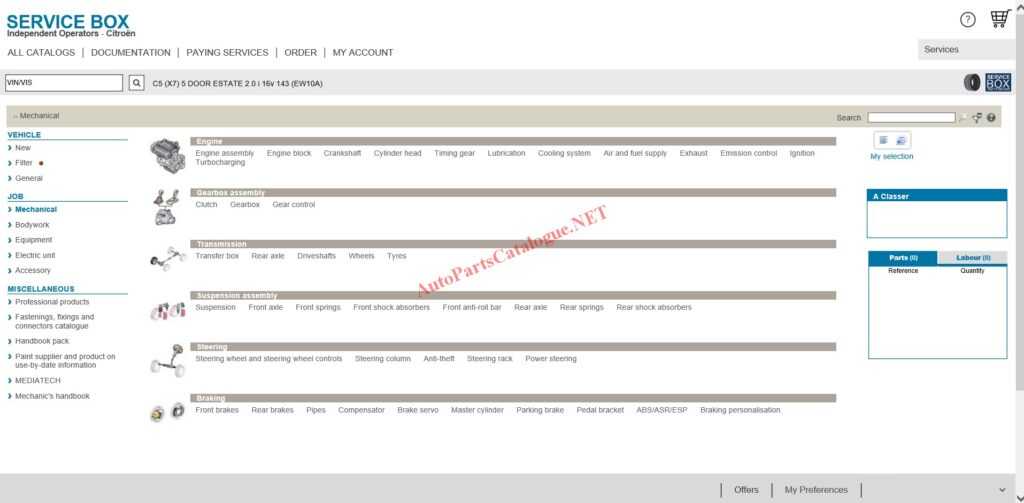Click the VIN search magnifier button
This screenshot has width=1024, height=503.
[x=137, y=83]
